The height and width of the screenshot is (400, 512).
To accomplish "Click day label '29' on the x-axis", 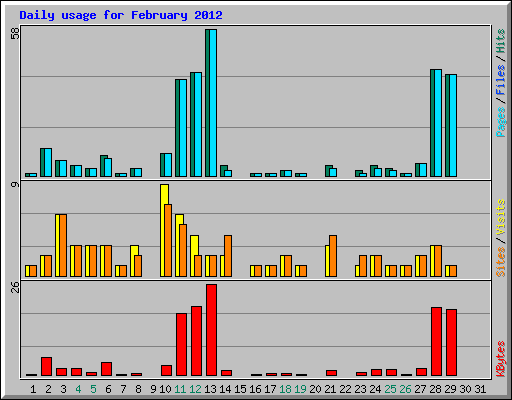I will 450,389.
